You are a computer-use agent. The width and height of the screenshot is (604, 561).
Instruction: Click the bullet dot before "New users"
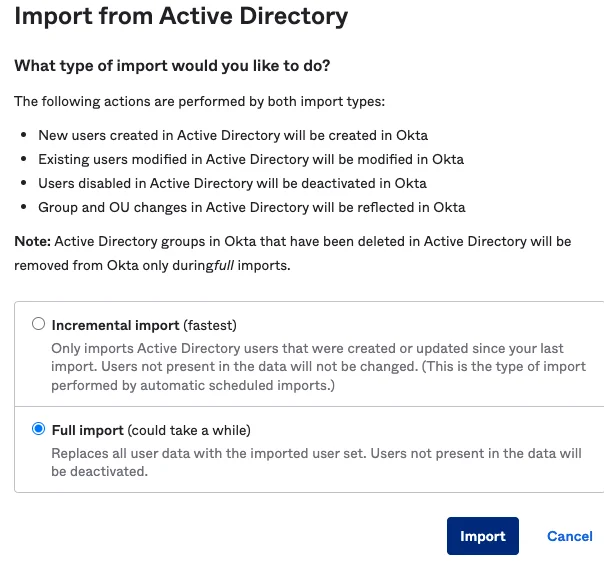pos(24,135)
